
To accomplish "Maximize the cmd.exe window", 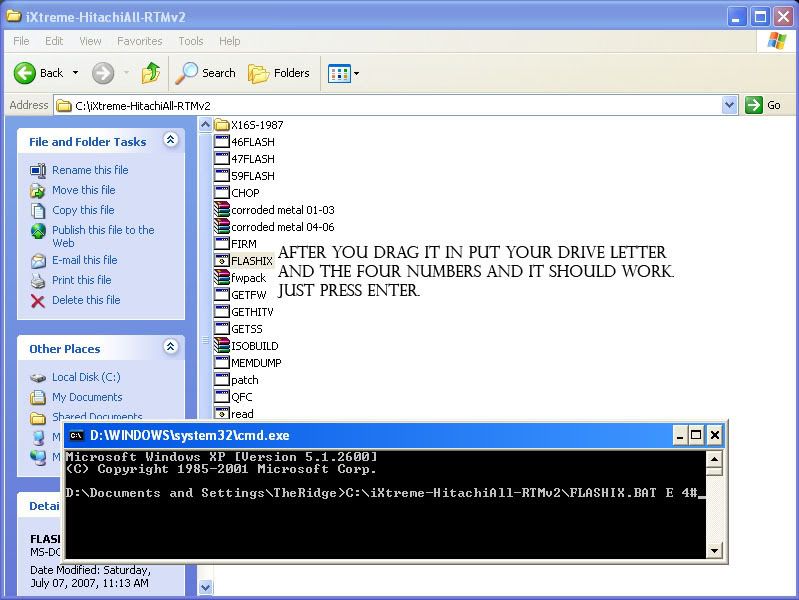I will 696,435.
